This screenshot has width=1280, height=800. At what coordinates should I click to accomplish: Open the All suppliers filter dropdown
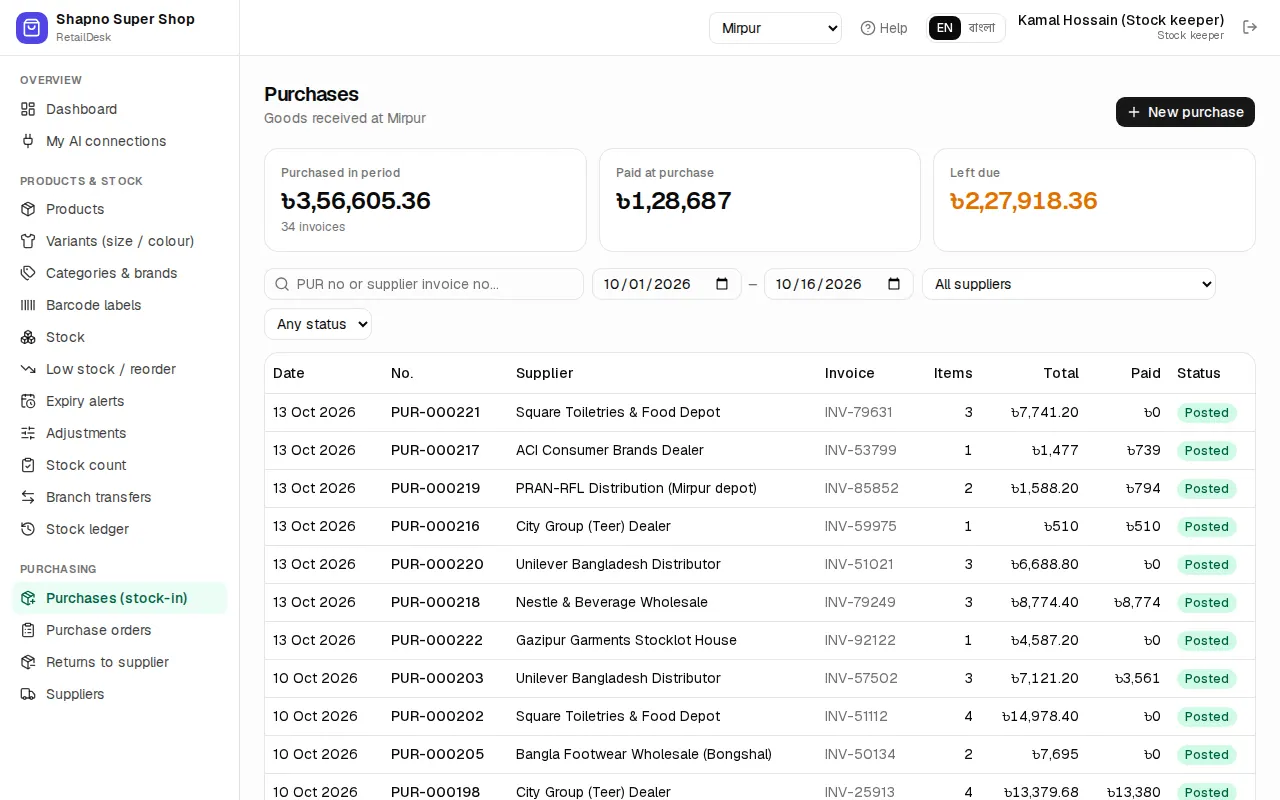[x=1068, y=284]
